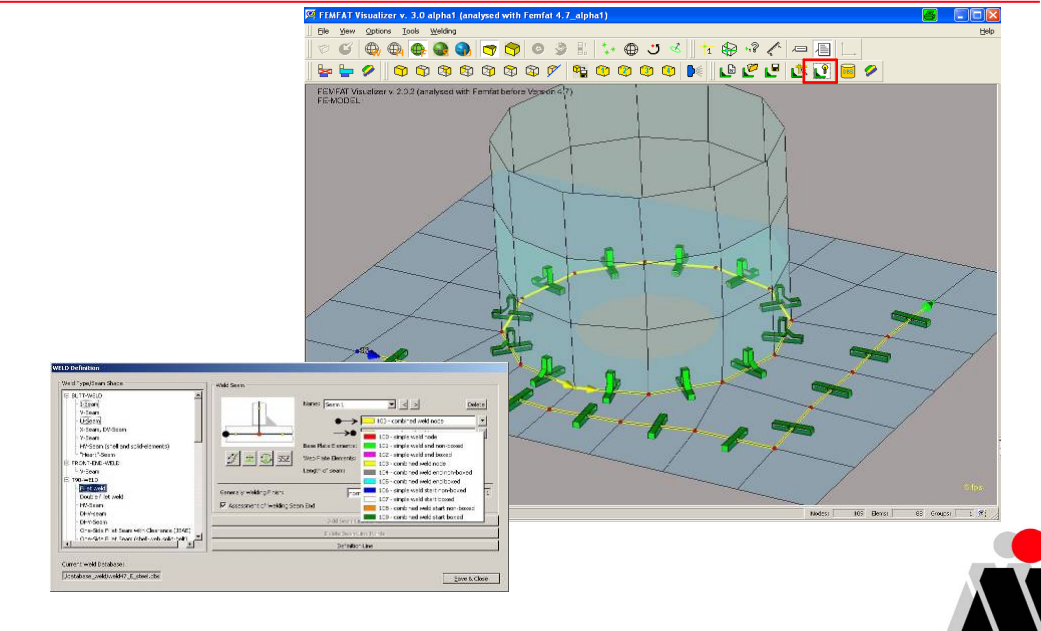Screen dimensions: 1041x631
Task: Click the green satellite dish icon
Action: point(676,49)
